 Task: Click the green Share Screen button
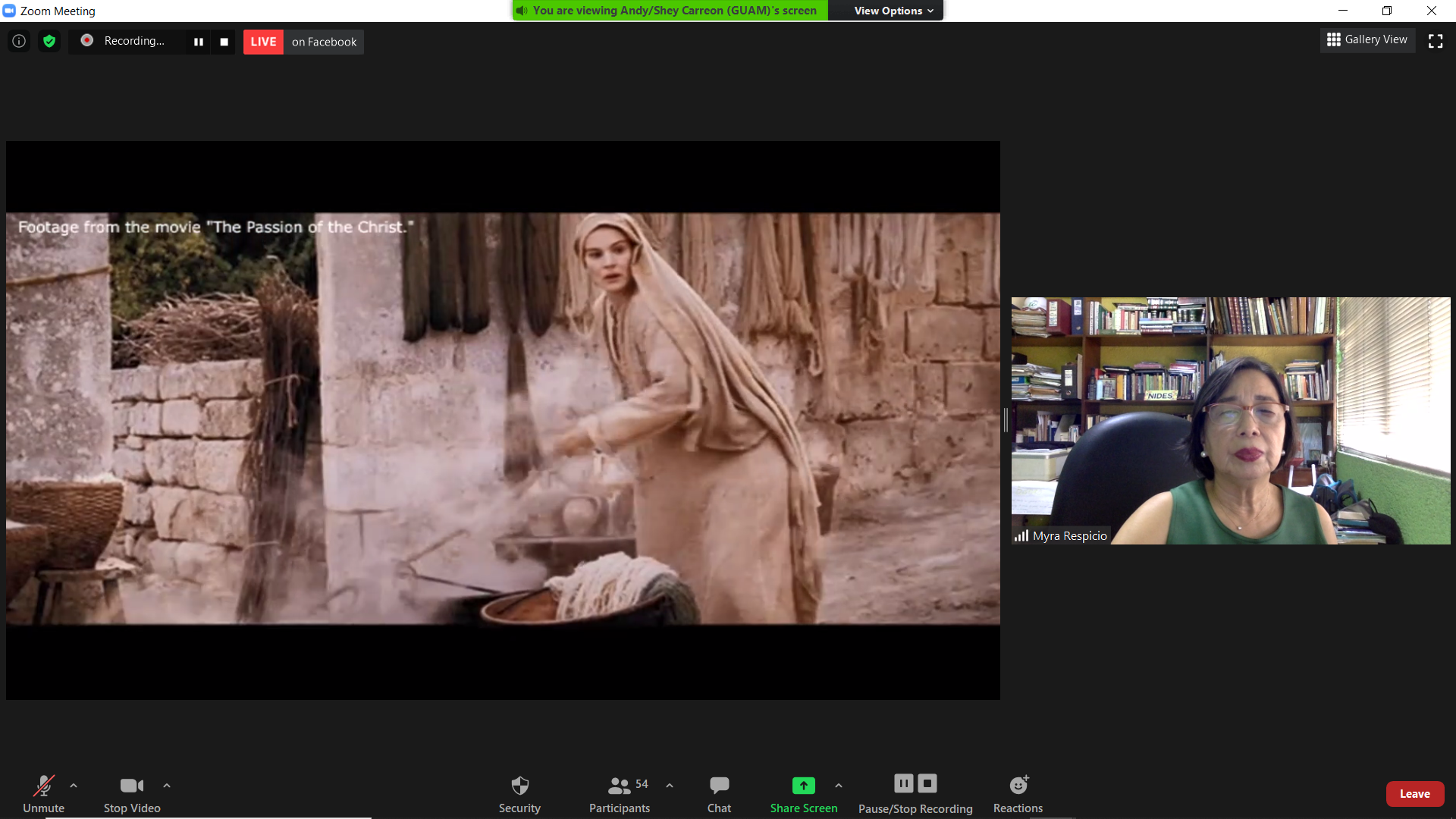click(x=804, y=794)
